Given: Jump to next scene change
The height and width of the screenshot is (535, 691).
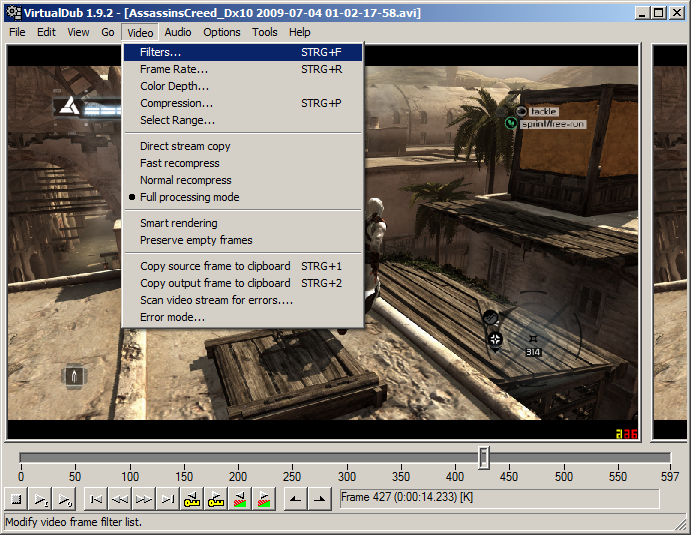Looking at the screenshot, I should [264, 499].
